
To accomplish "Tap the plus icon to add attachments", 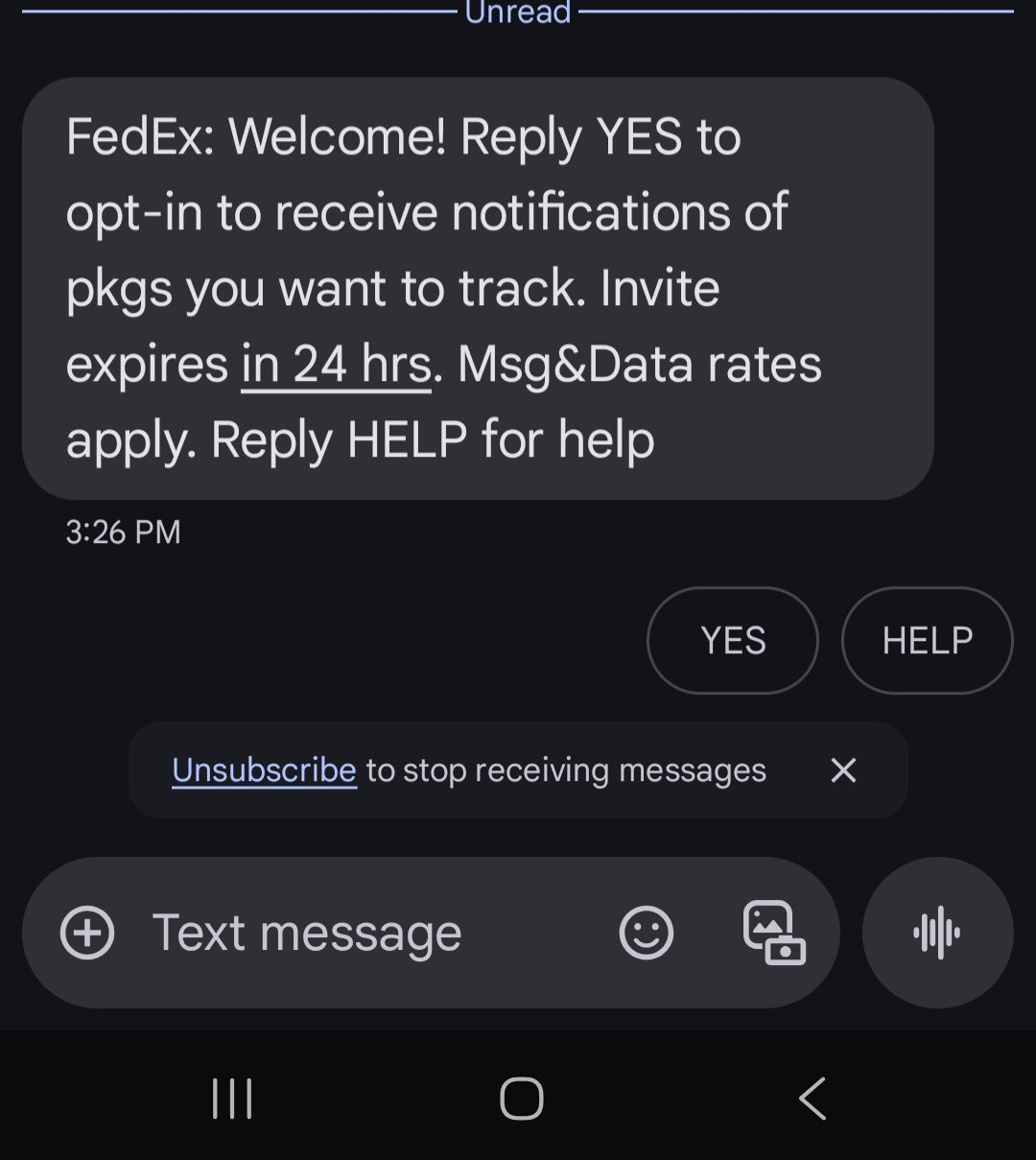I will click(x=87, y=933).
